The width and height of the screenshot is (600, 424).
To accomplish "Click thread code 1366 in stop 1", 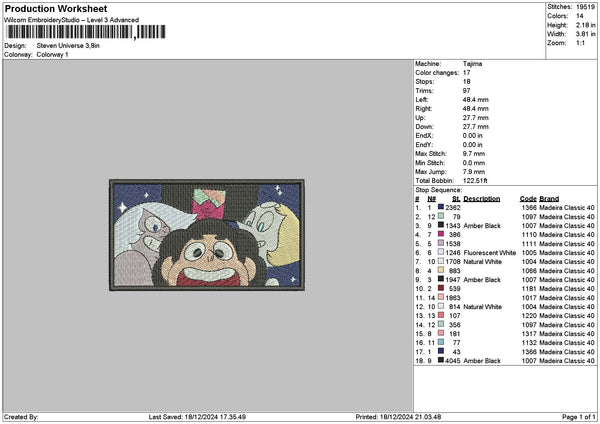I will tap(529, 208).
